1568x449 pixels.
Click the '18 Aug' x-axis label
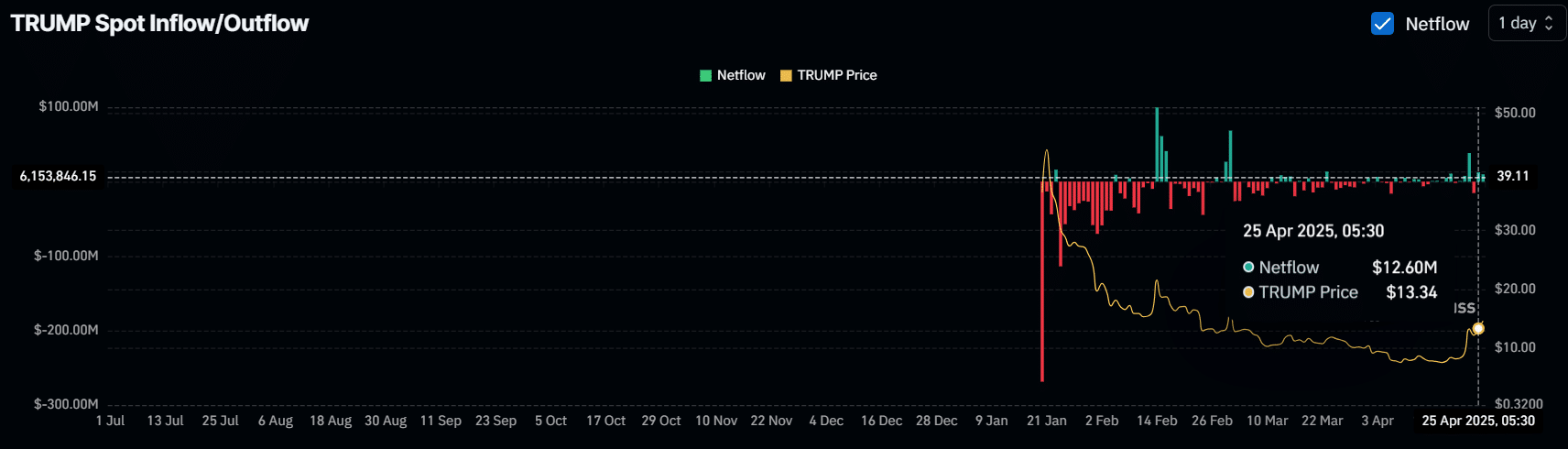[331, 421]
